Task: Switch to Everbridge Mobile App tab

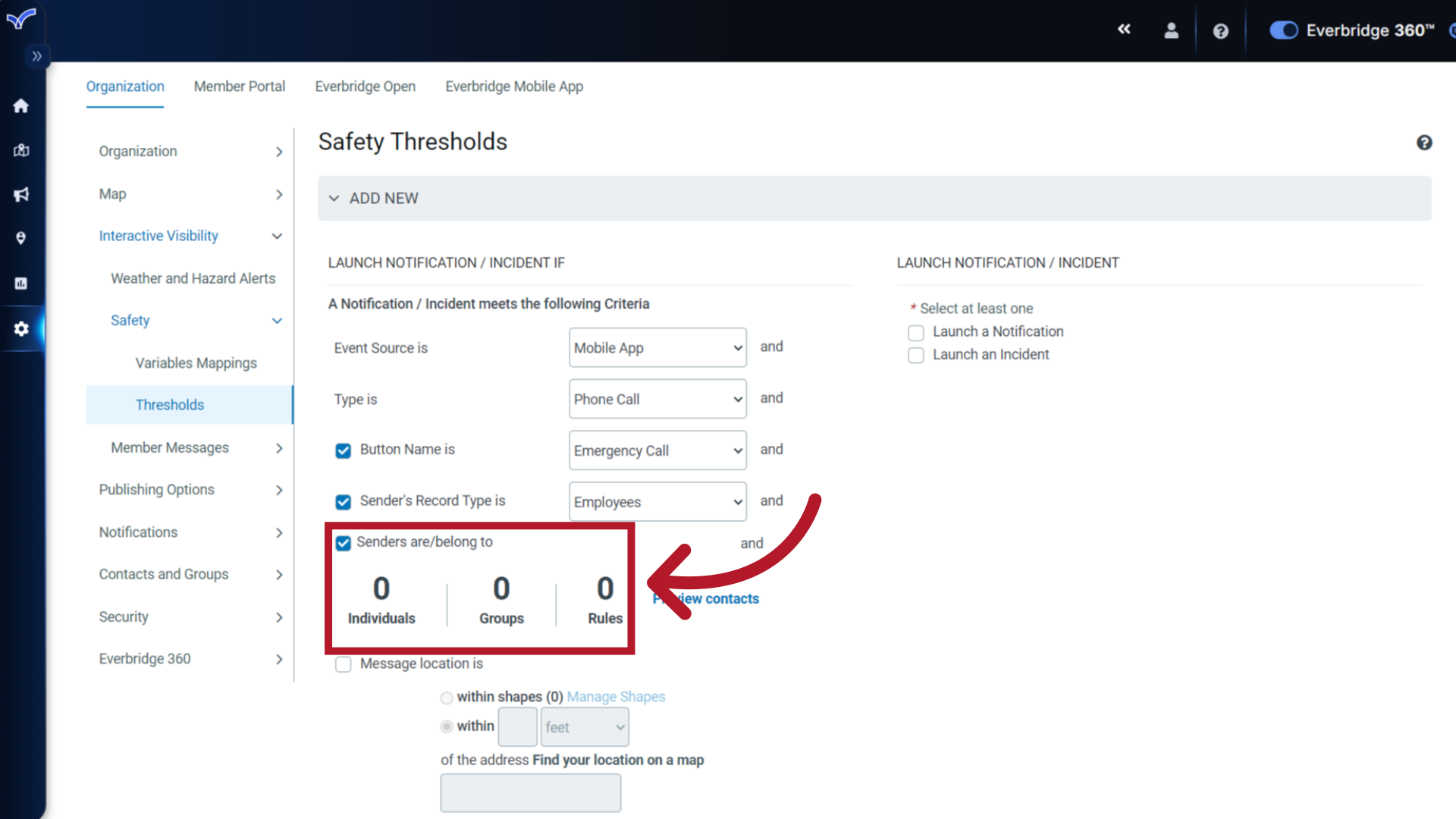Action: click(x=514, y=86)
